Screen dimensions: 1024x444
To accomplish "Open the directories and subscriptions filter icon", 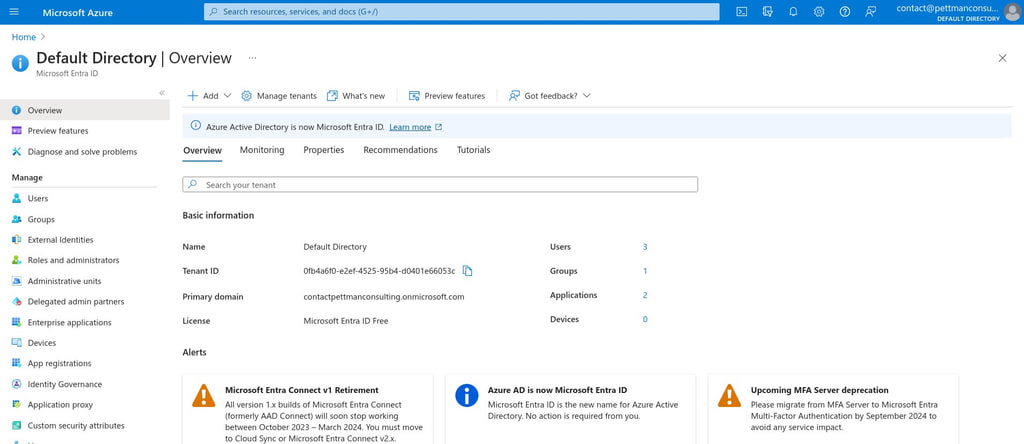I will click(x=767, y=12).
